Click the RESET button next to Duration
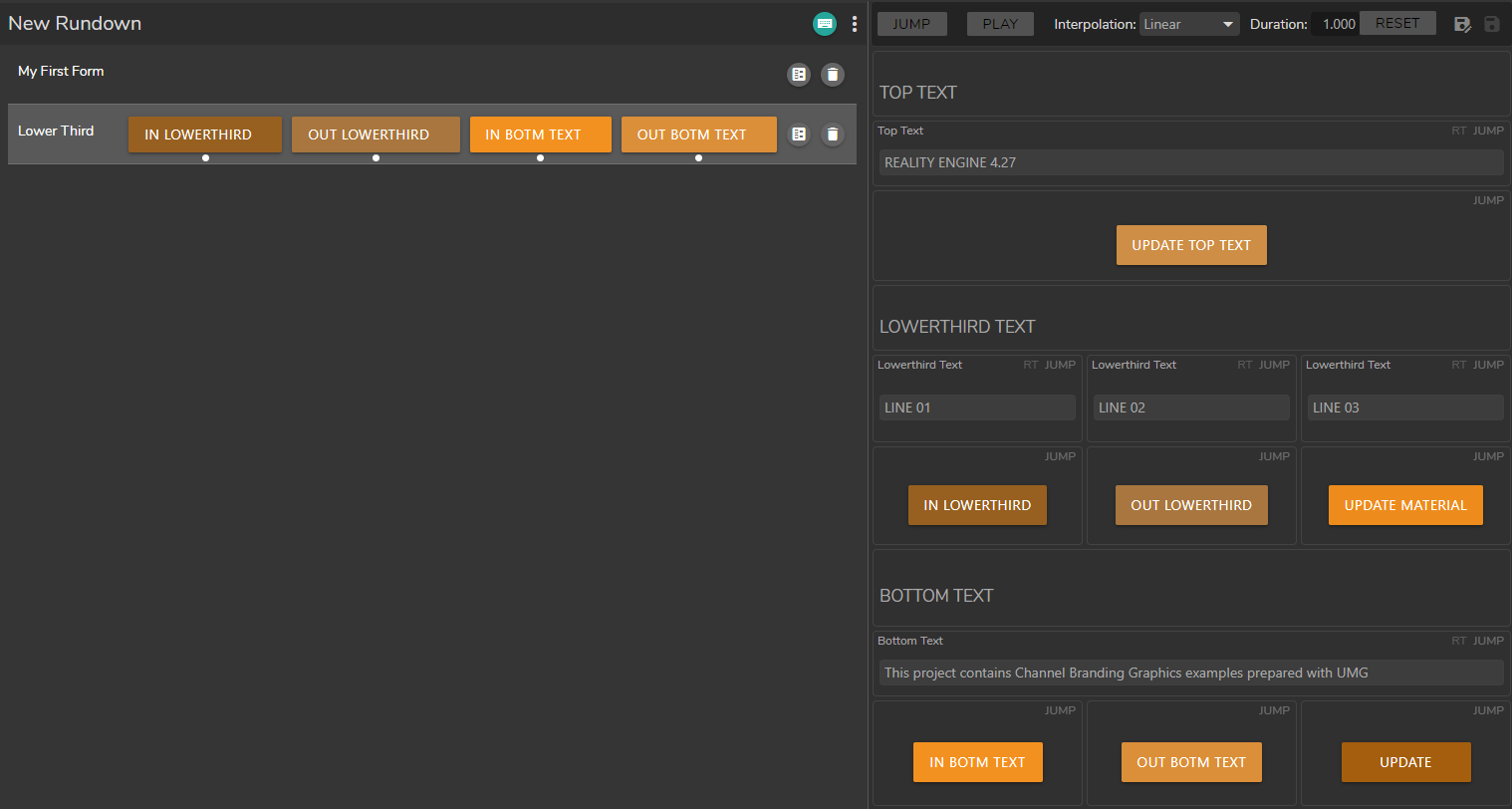Image resolution: width=1512 pixels, height=809 pixels. click(x=1397, y=23)
